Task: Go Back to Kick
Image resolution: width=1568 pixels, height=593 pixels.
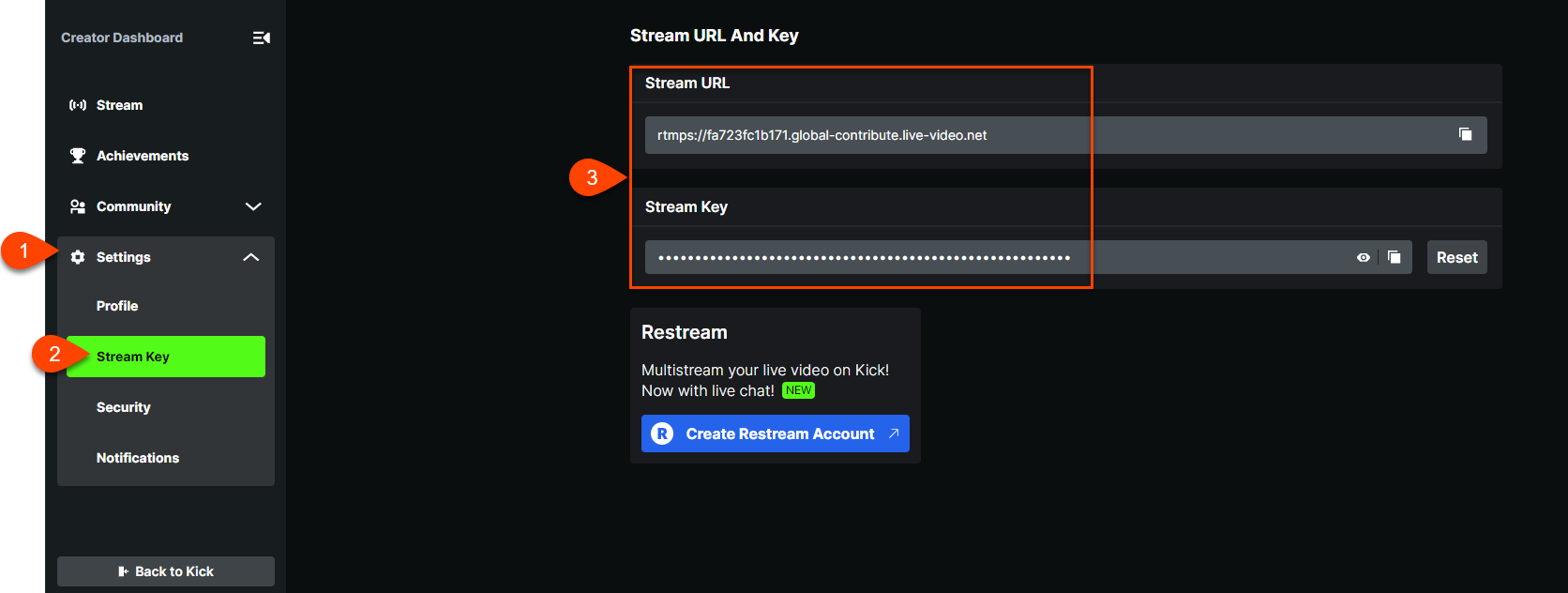Action: coord(166,571)
